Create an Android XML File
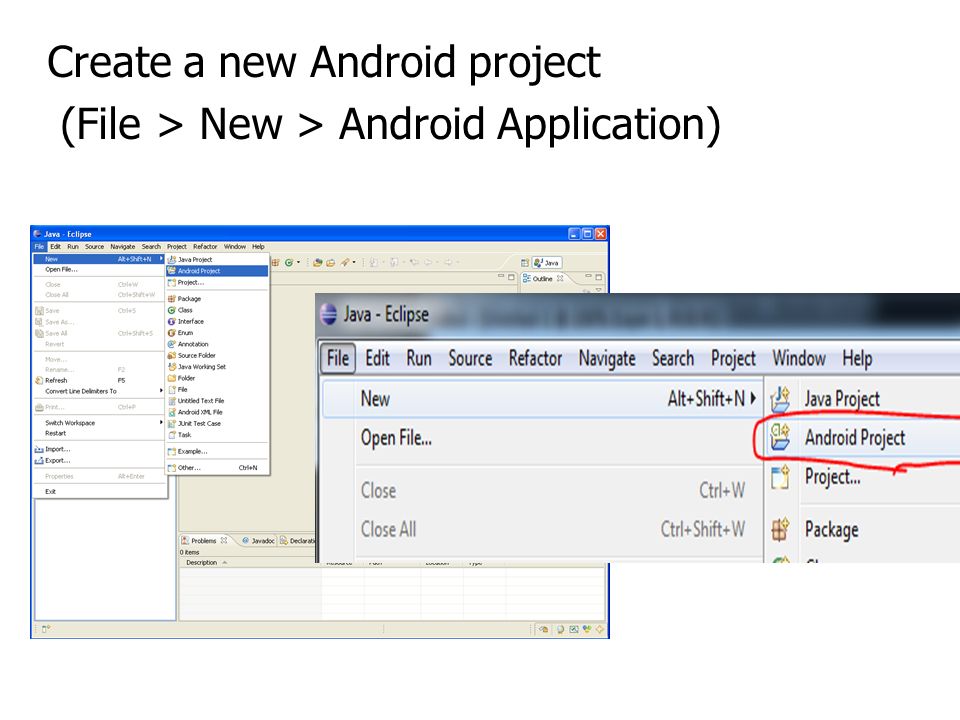 pyautogui.click(x=217, y=412)
